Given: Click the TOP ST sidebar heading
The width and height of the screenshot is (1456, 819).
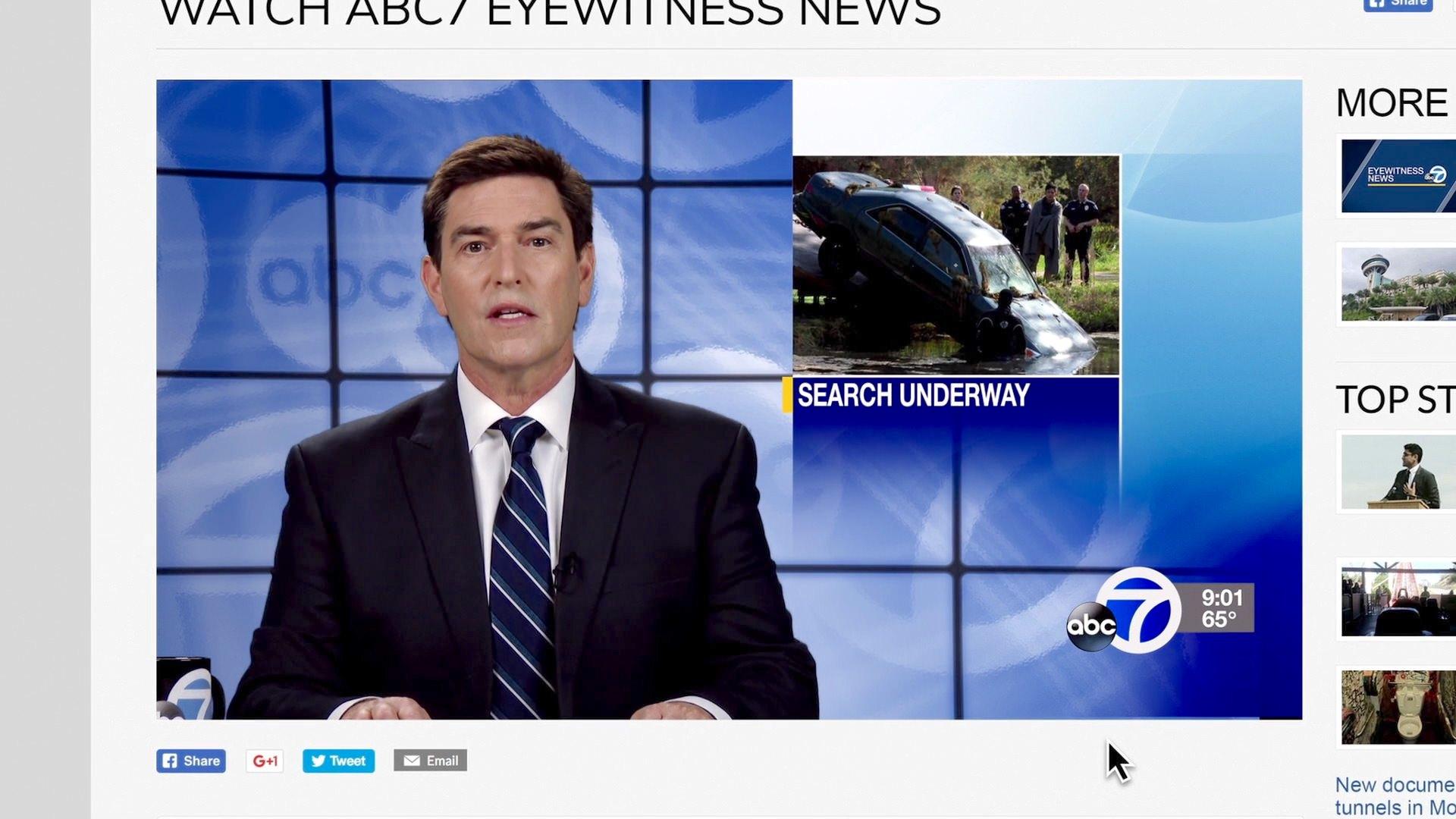Looking at the screenshot, I should 1395,400.
